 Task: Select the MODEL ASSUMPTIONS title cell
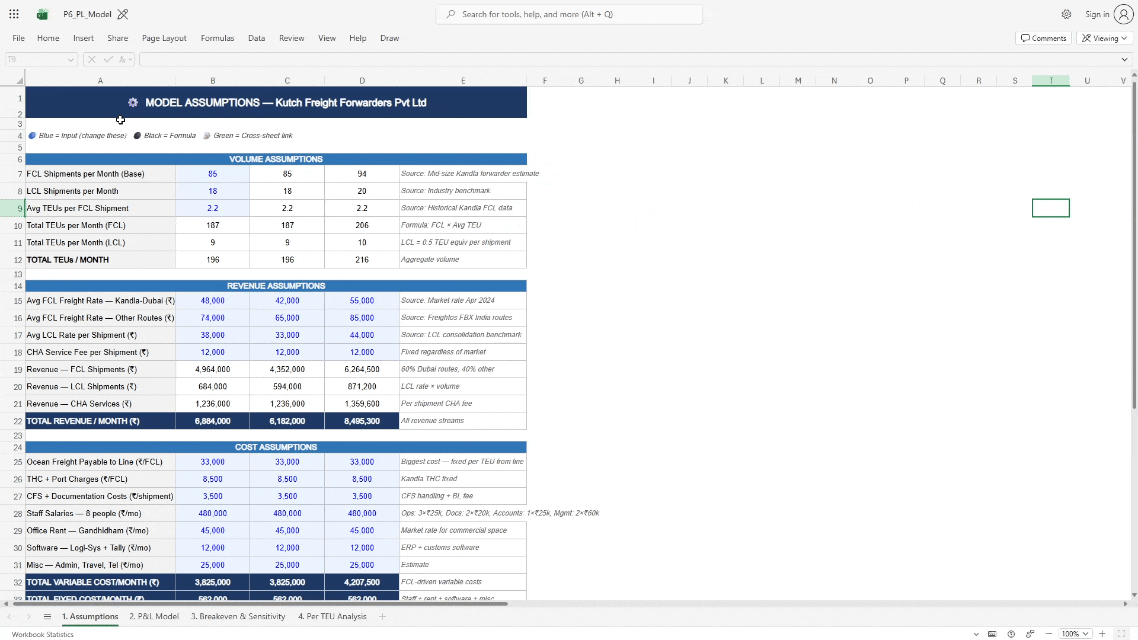(x=276, y=102)
